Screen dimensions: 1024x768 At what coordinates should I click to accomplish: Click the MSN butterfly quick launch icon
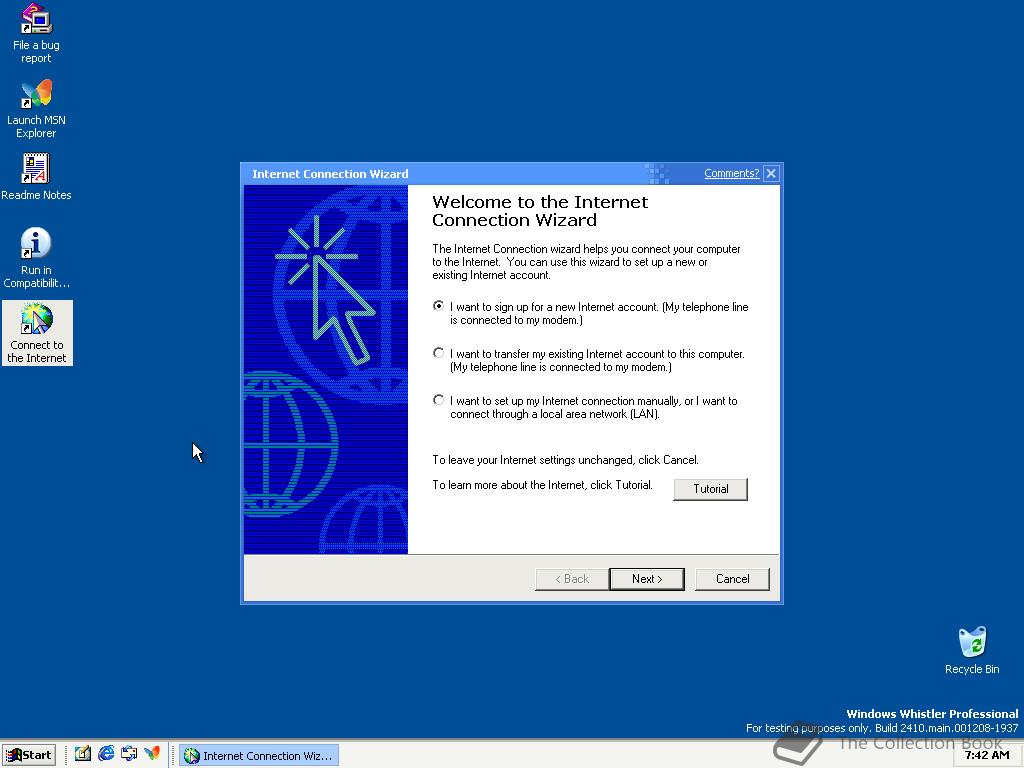pyautogui.click(x=152, y=754)
